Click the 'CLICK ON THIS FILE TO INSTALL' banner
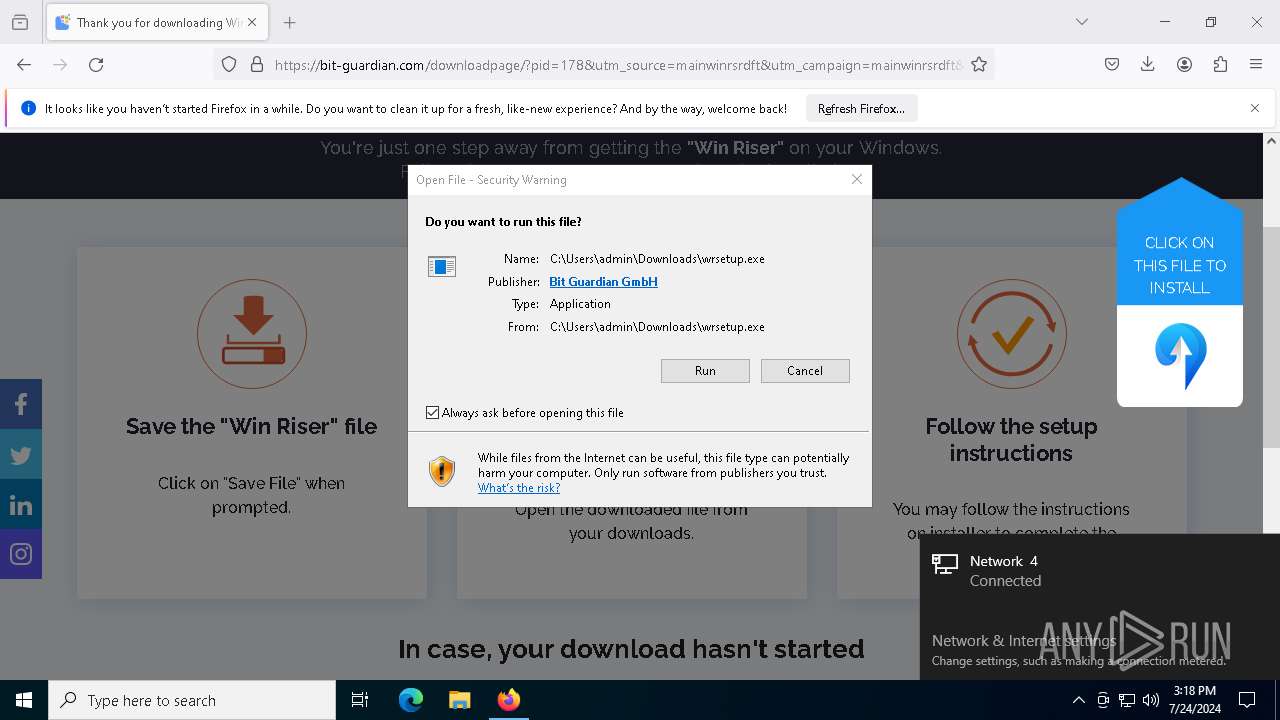1280x720 pixels. pyautogui.click(x=1180, y=265)
